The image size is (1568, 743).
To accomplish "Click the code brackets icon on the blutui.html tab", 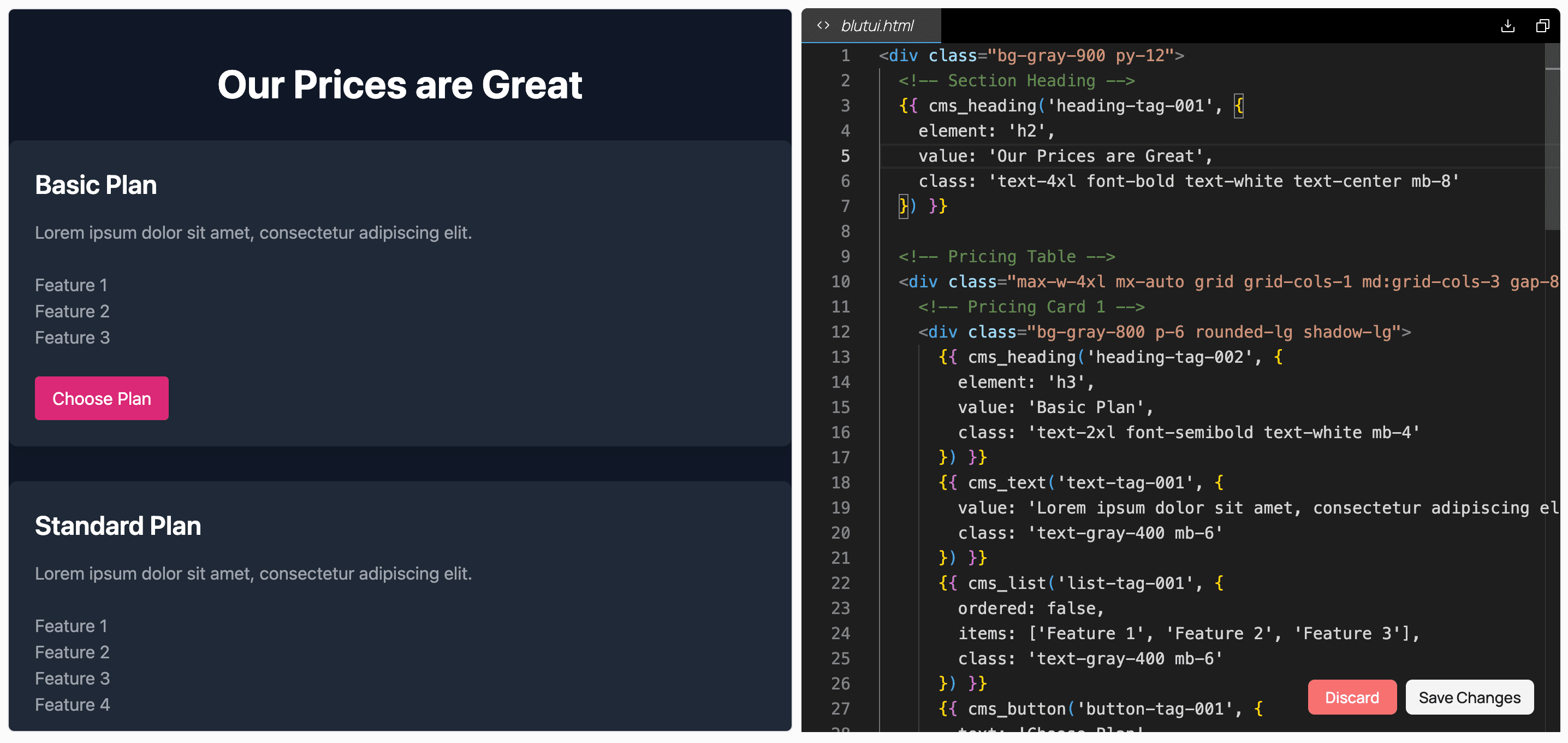I will click(x=823, y=26).
